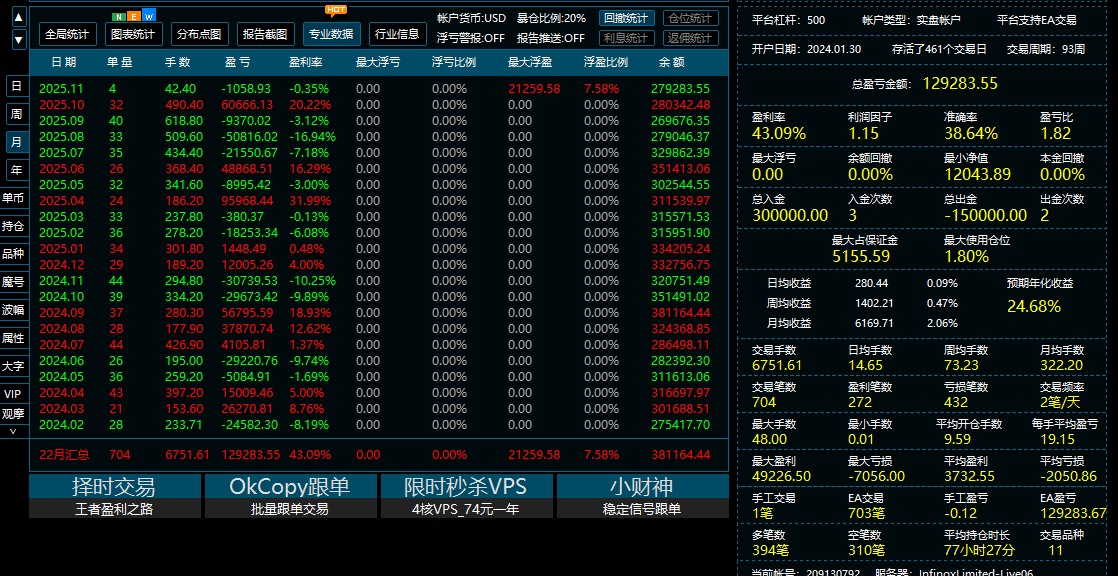Open 报告截图 tab

pyautogui.click(x=265, y=34)
